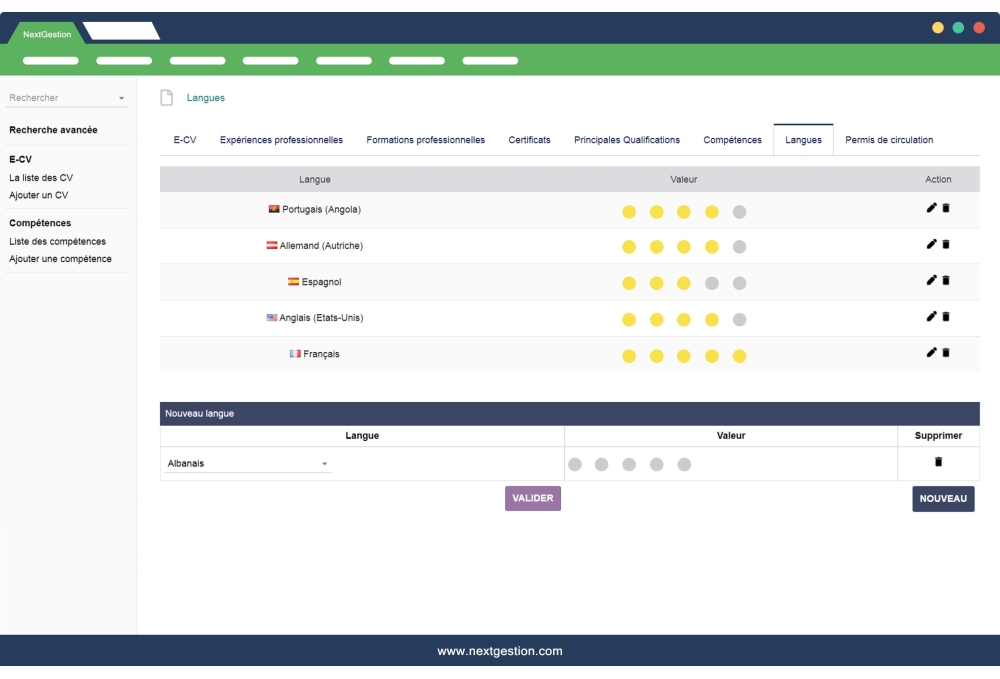Fill the fifth rating dot for Portugais (Angola)
The image size is (1000, 679).
738,211
